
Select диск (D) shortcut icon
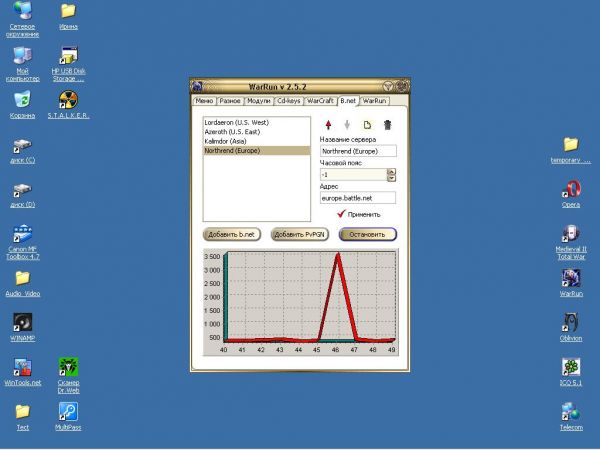coord(23,196)
